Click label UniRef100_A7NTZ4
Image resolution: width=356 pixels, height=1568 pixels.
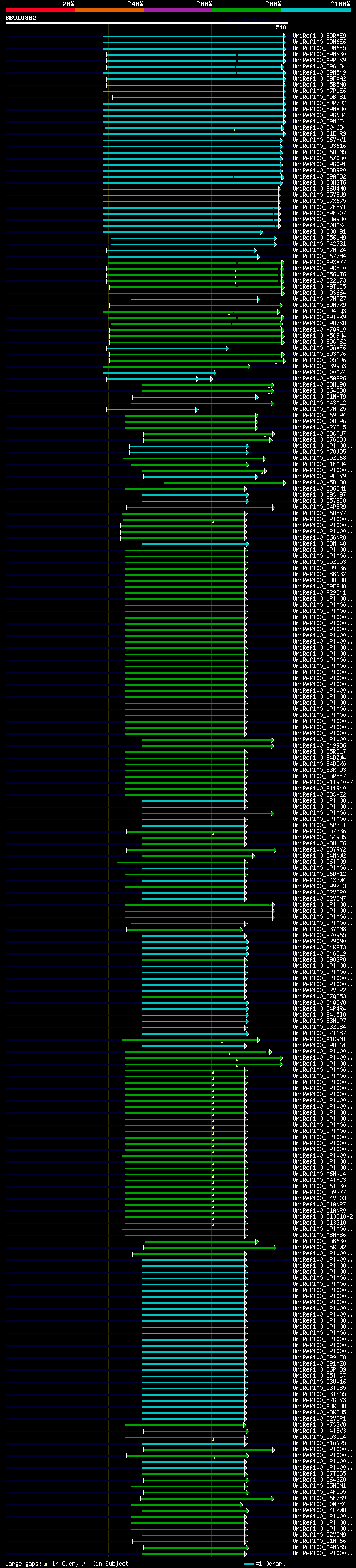coord(319,250)
